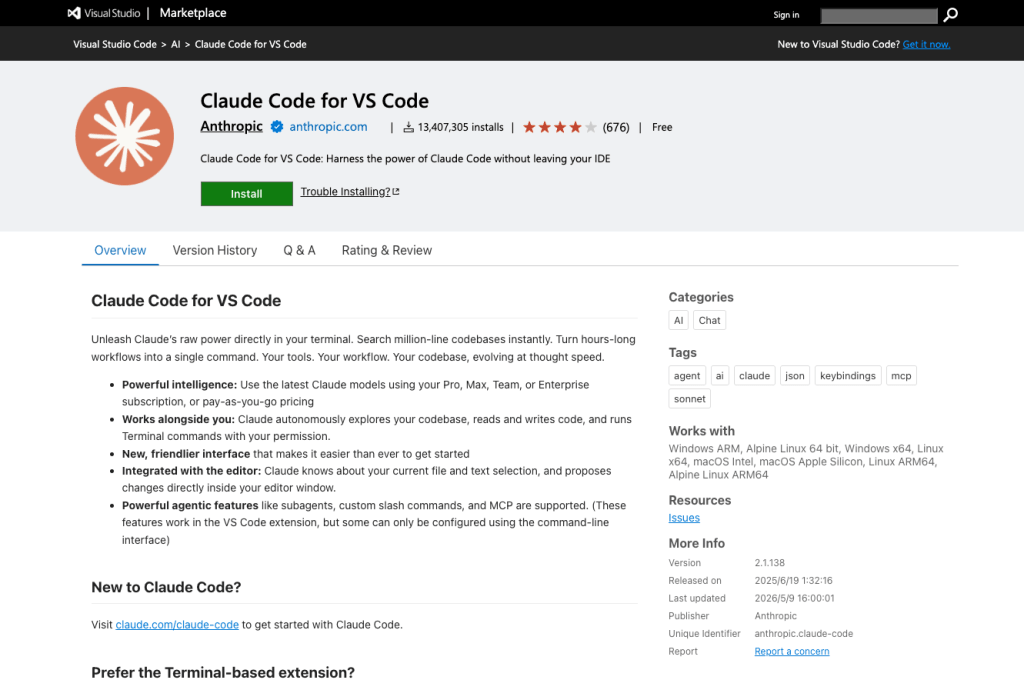Click the Visual Studio logo icon
This screenshot has height=680, width=1024.
[x=74, y=13]
